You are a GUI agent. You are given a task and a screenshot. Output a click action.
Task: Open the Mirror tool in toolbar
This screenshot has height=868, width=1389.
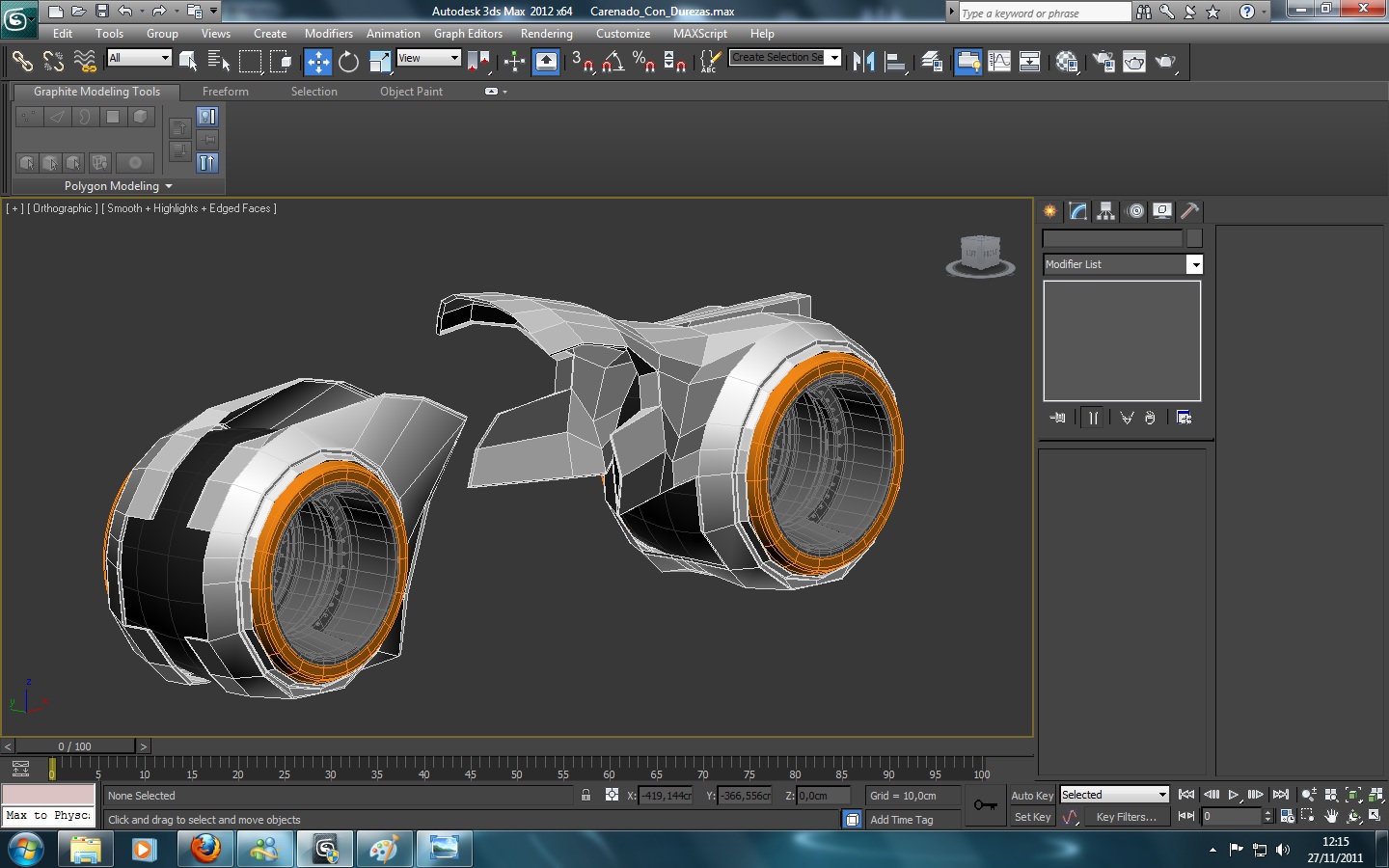(863, 62)
